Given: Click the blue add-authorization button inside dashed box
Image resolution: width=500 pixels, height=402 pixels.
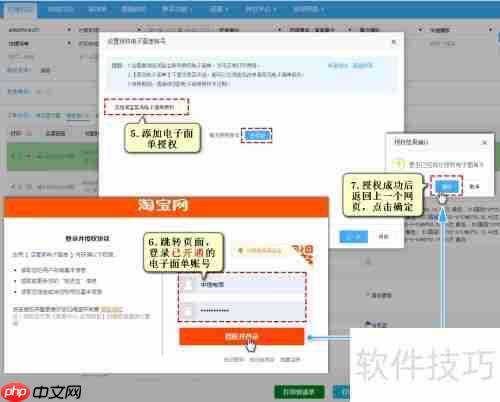Looking at the screenshot, I should pyautogui.click(x=256, y=135).
